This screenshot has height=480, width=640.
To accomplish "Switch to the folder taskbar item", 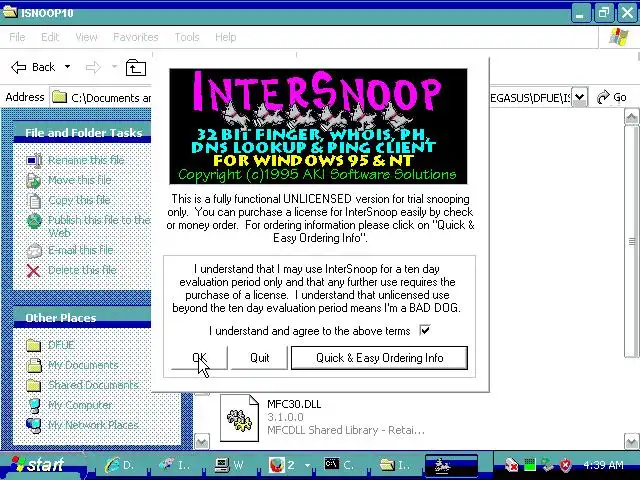I will coord(396,465).
